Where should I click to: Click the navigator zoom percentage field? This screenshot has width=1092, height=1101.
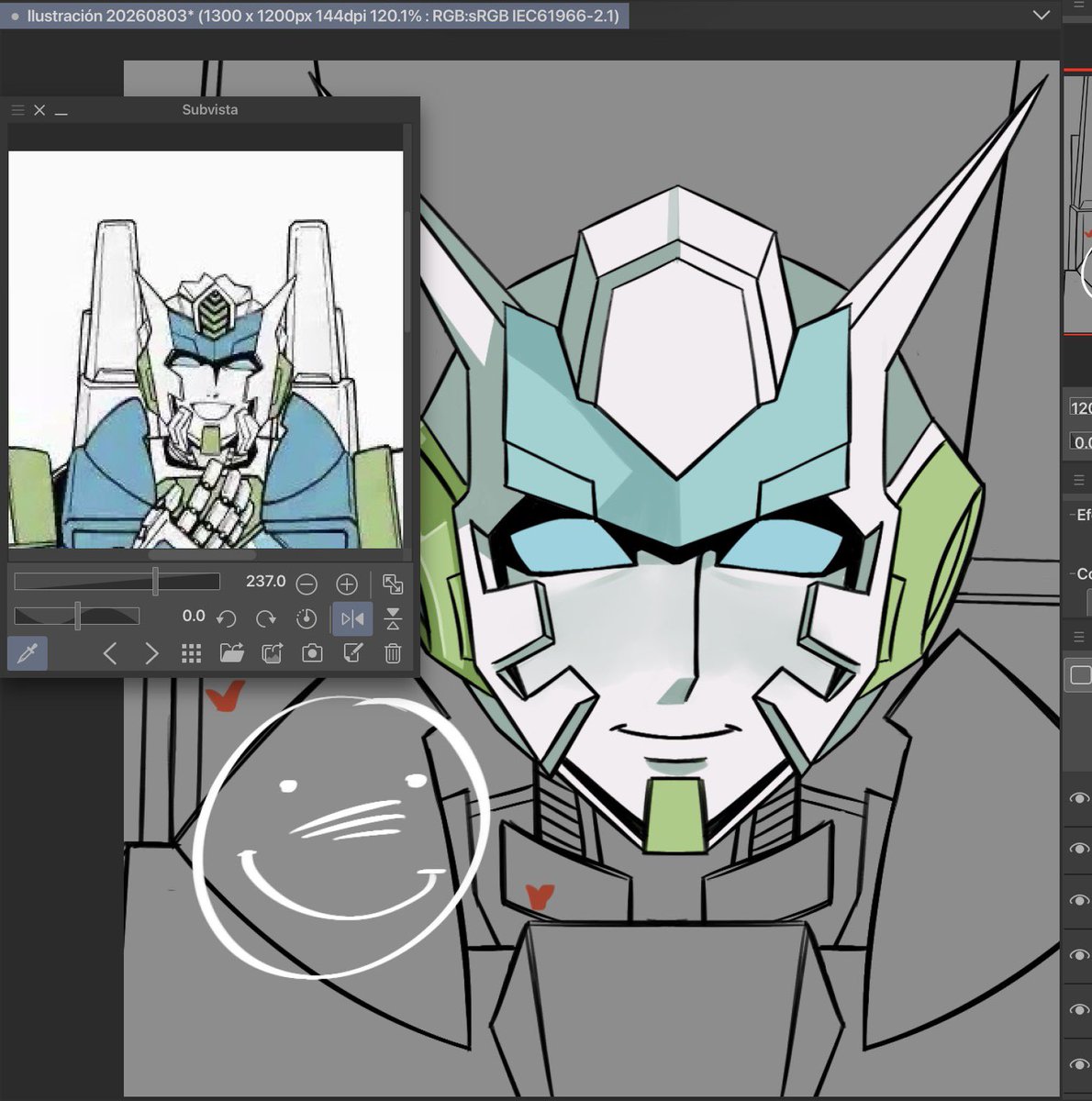(1081, 408)
